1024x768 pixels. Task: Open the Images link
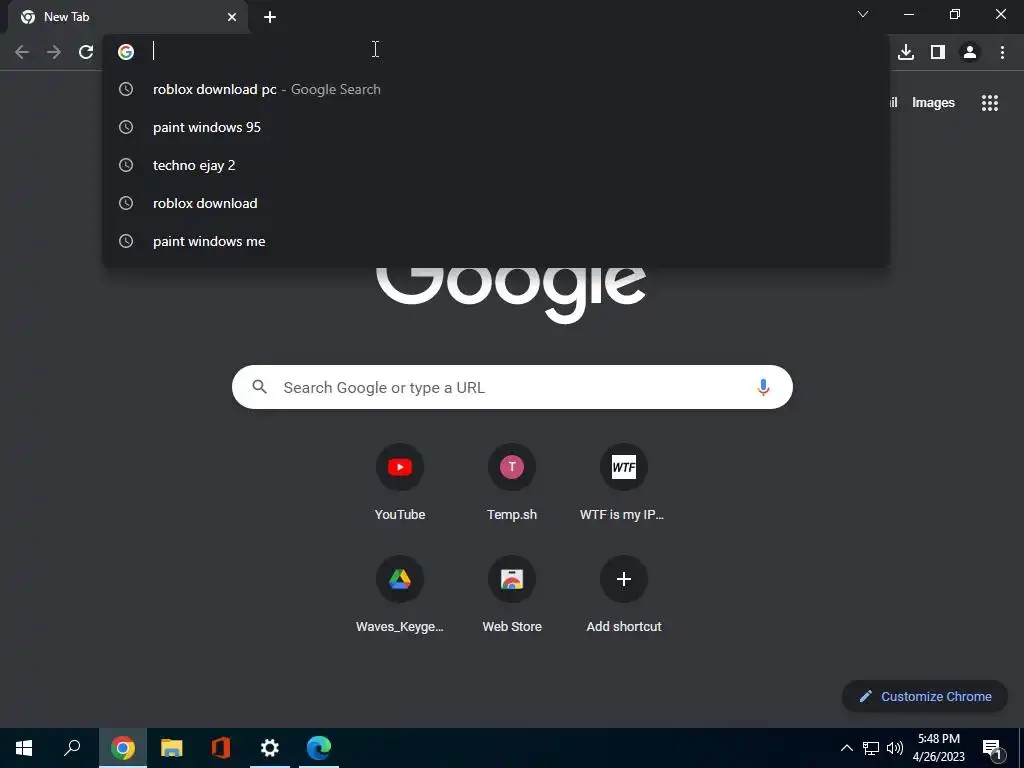tap(933, 103)
